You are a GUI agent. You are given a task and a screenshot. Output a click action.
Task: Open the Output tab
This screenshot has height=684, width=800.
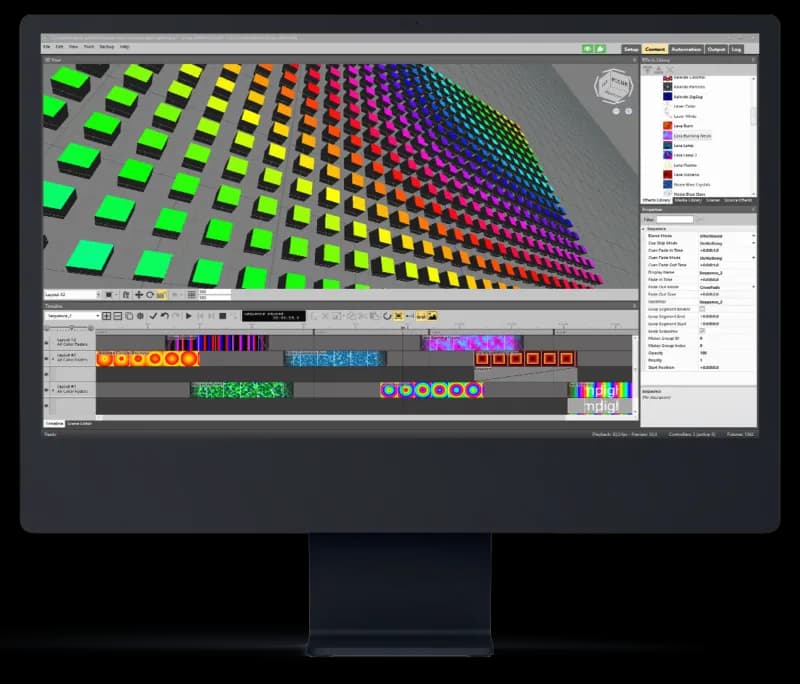click(x=716, y=49)
